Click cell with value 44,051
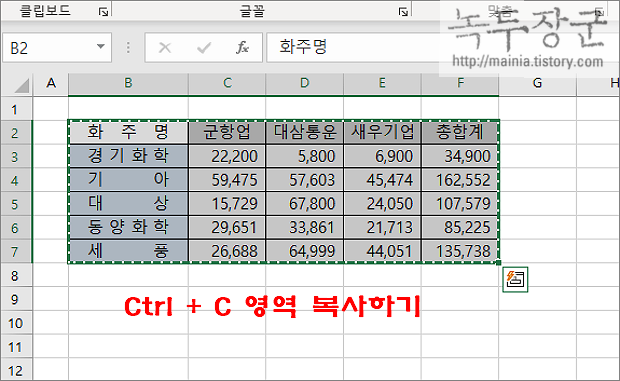This screenshot has width=620, height=381. pos(382,251)
